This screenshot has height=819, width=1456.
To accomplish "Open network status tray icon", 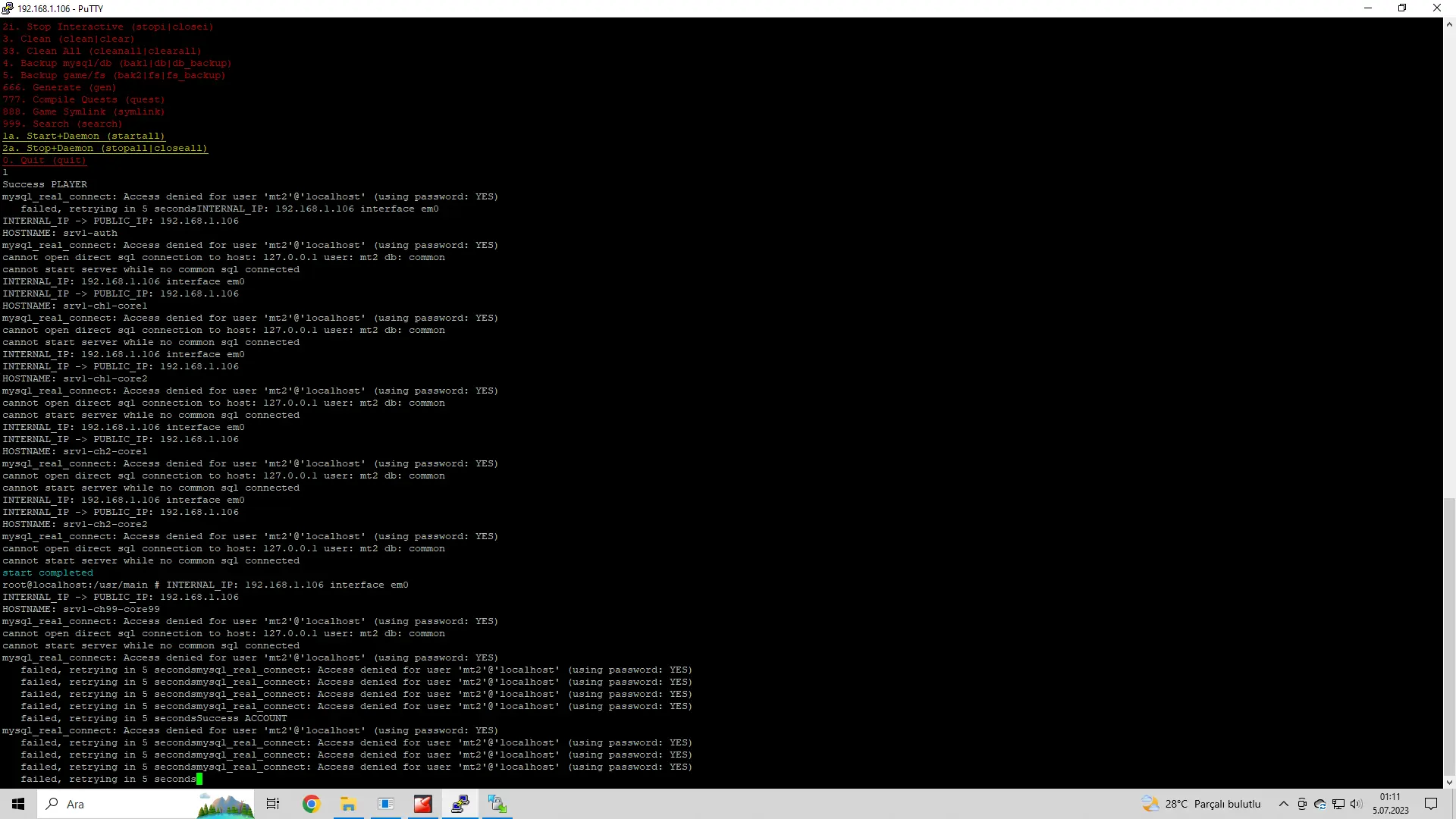I will tap(1338, 804).
